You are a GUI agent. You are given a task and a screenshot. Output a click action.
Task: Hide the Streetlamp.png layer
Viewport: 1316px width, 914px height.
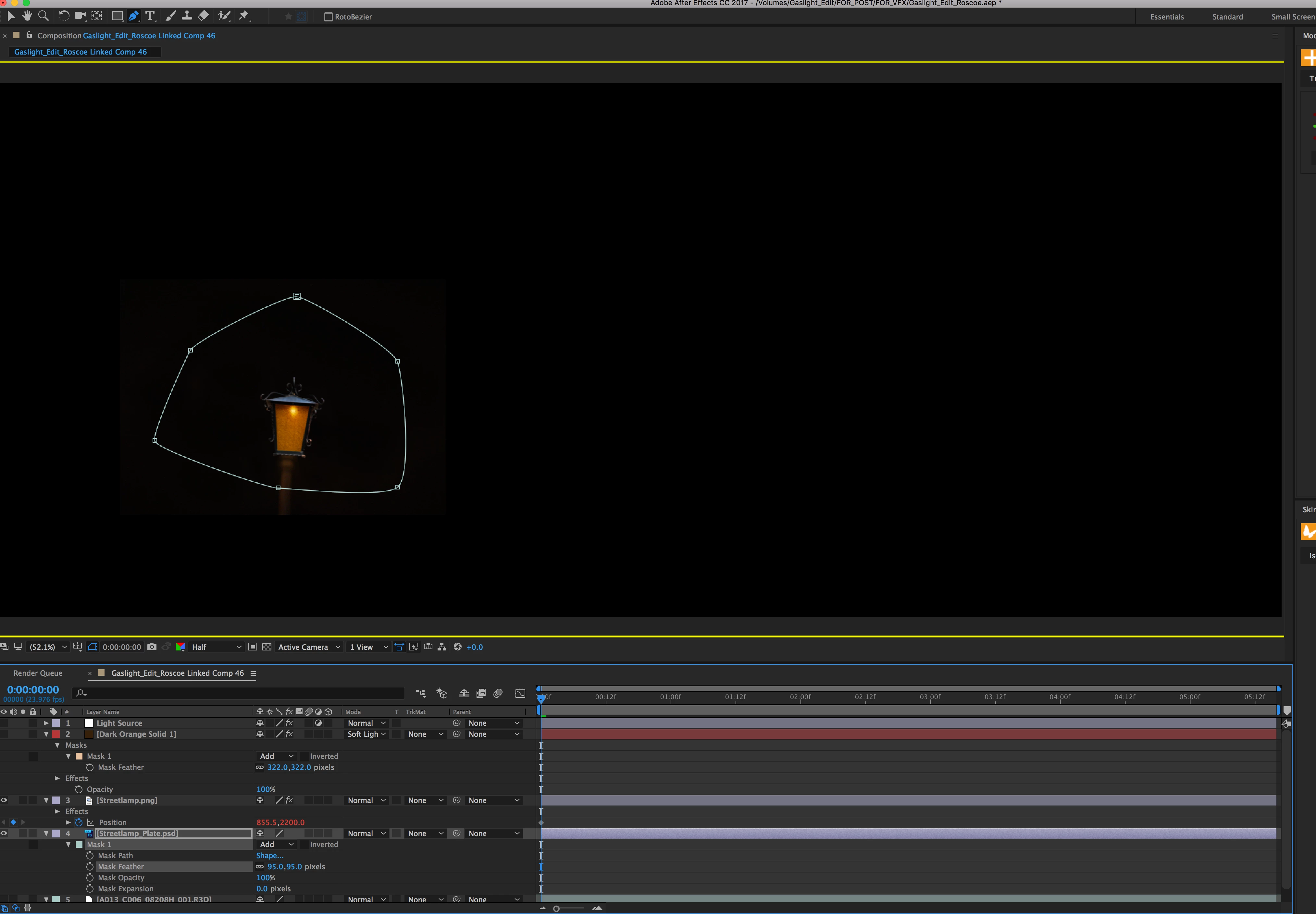pos(4,800)
